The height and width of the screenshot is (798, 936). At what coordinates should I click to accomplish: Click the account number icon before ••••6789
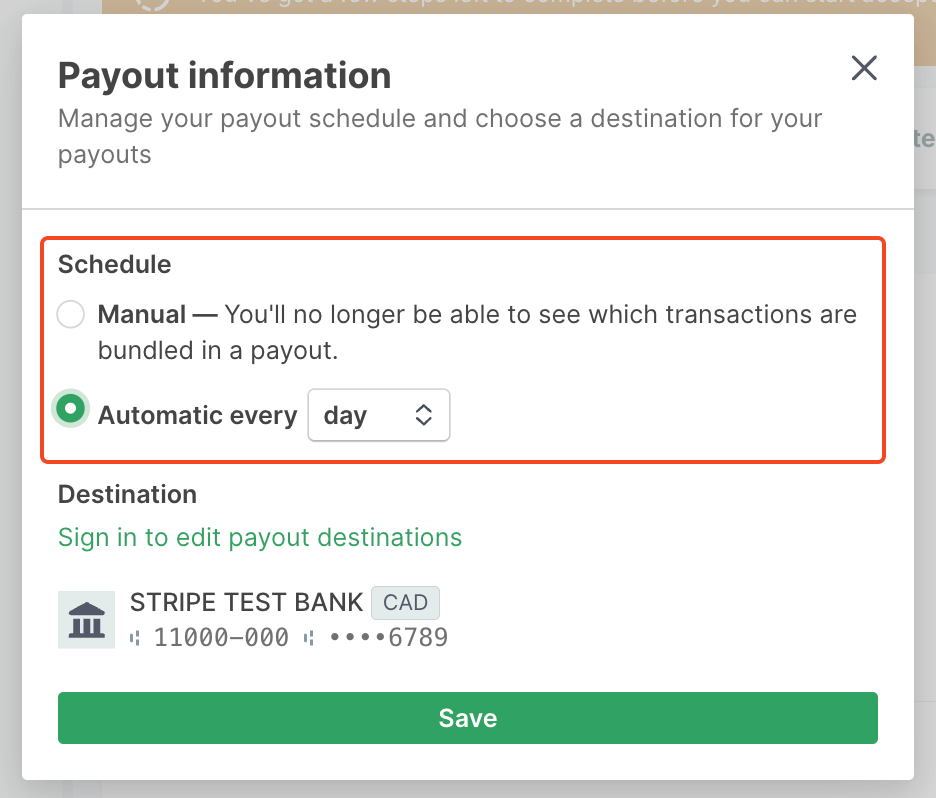311,637
